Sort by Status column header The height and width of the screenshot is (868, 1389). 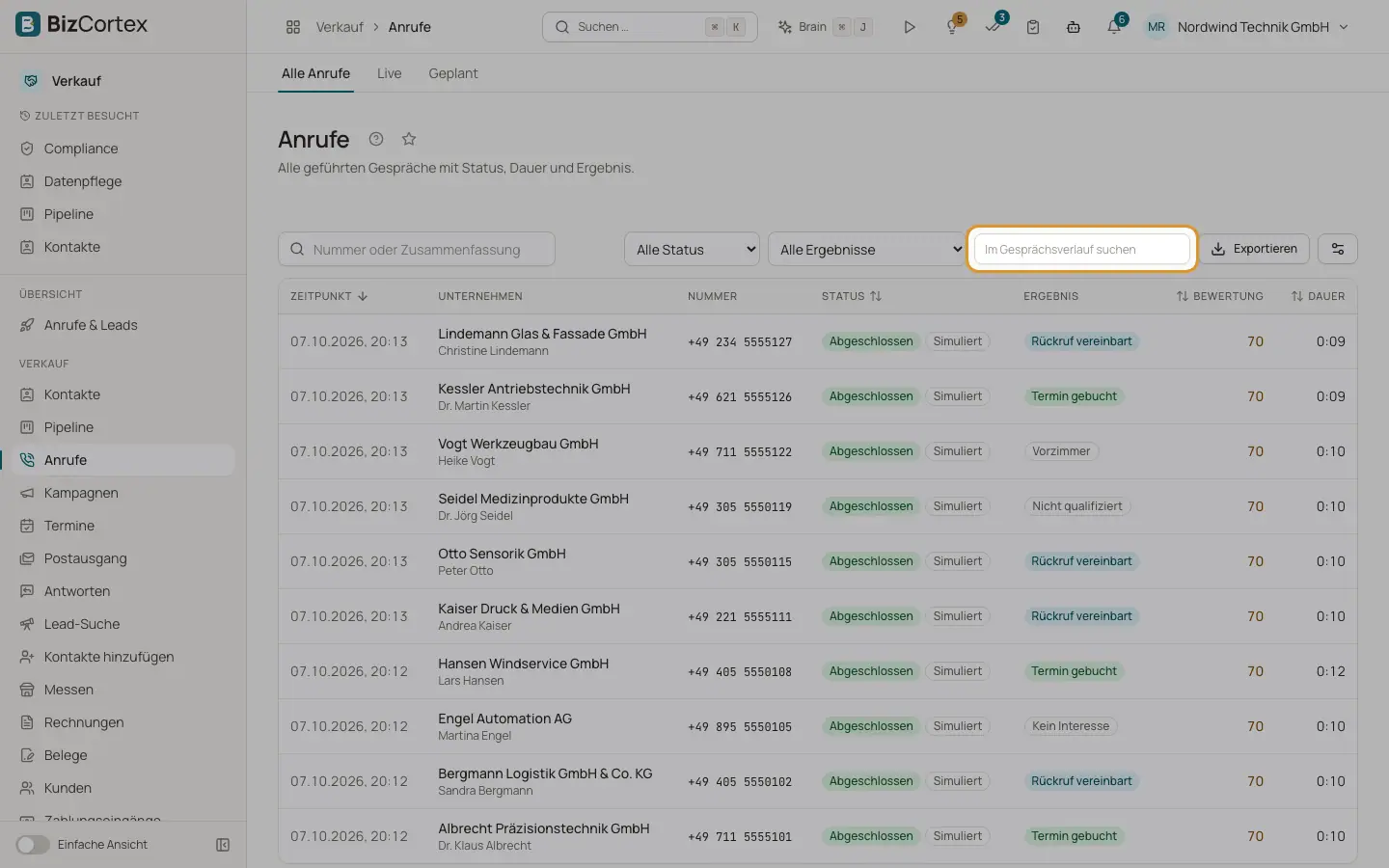coord(852,296)
